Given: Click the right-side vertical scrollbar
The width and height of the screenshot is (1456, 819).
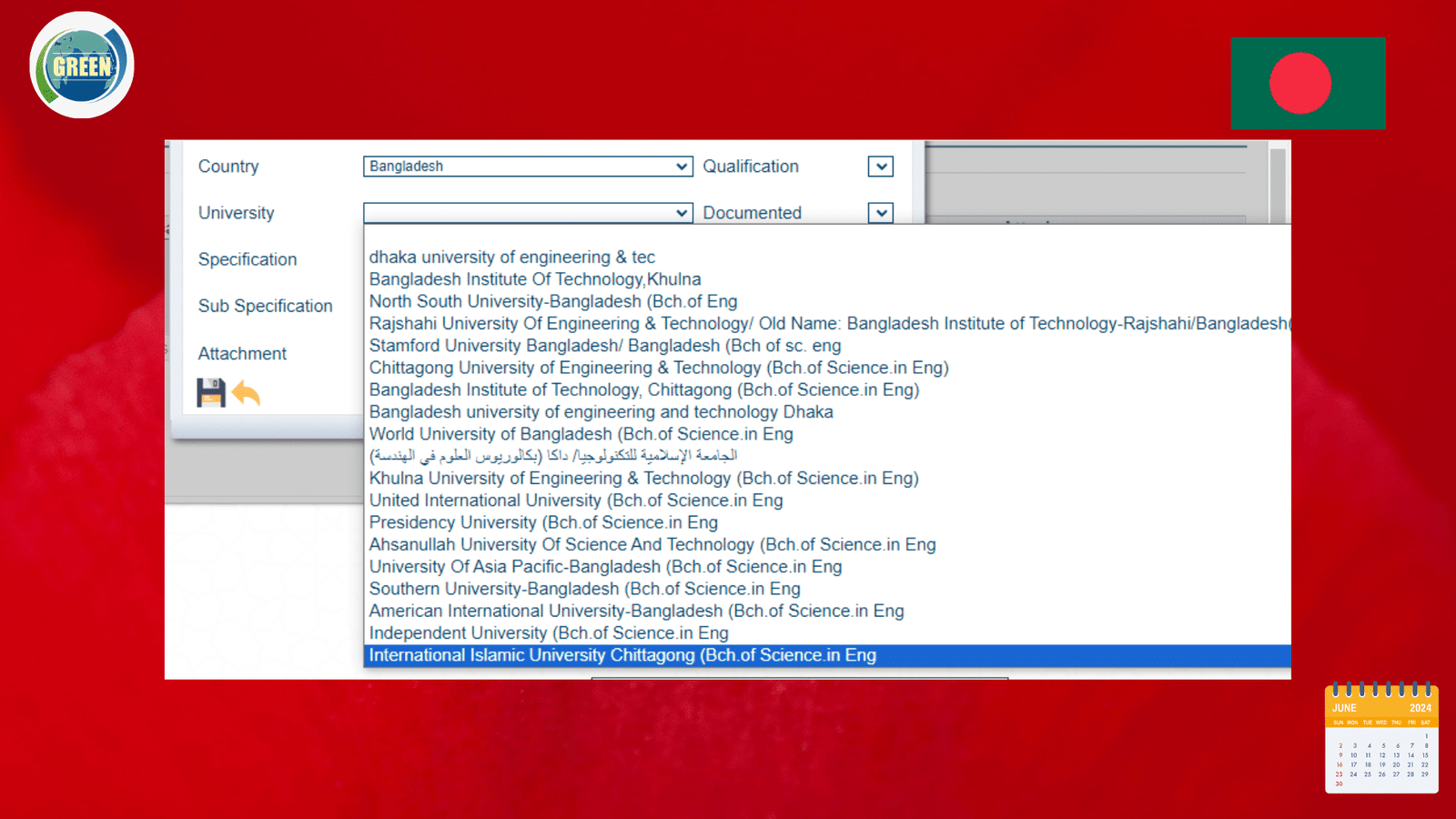Looking at the screenshot, I should coord(1278,182).
